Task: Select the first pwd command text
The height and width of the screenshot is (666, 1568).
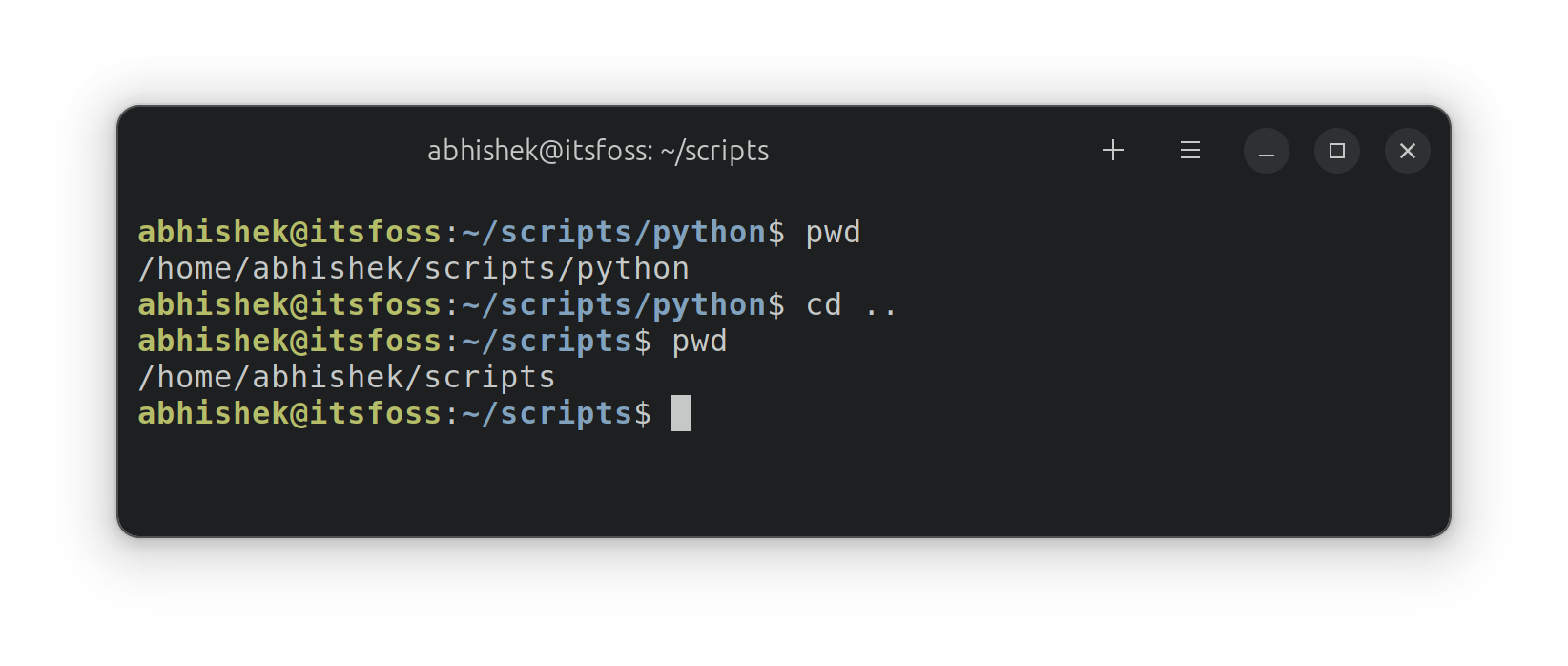Action: [x=831, y=231]
